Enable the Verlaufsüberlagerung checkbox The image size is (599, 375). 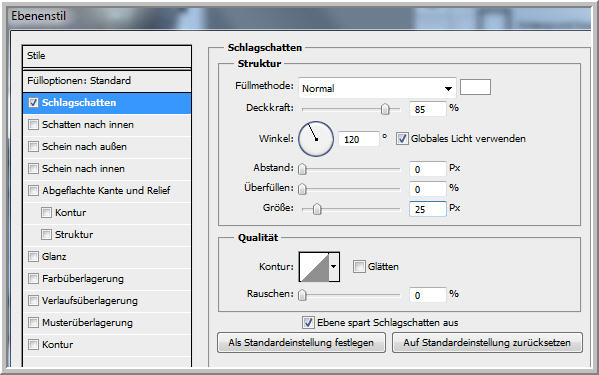pos(33,301)
